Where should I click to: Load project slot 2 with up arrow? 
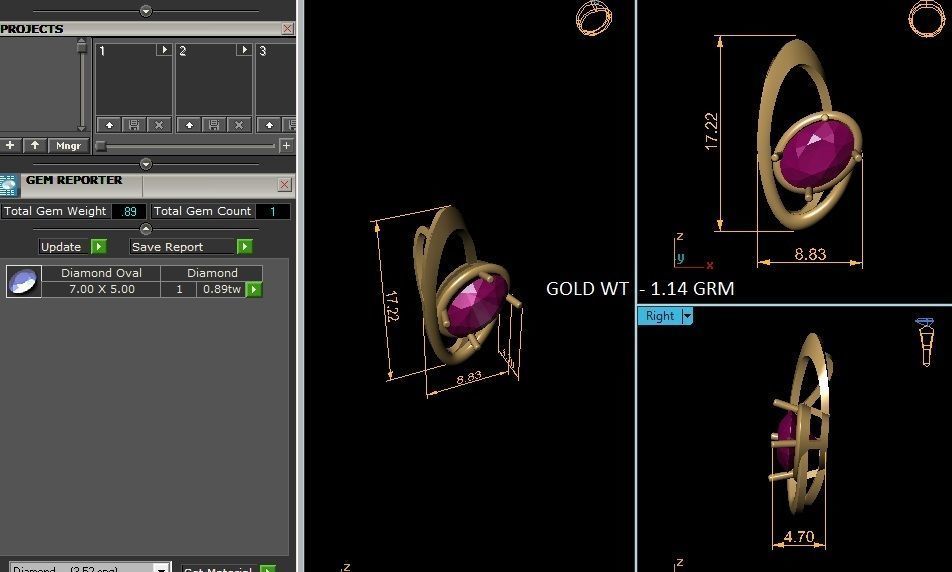[x=189, y=125]
